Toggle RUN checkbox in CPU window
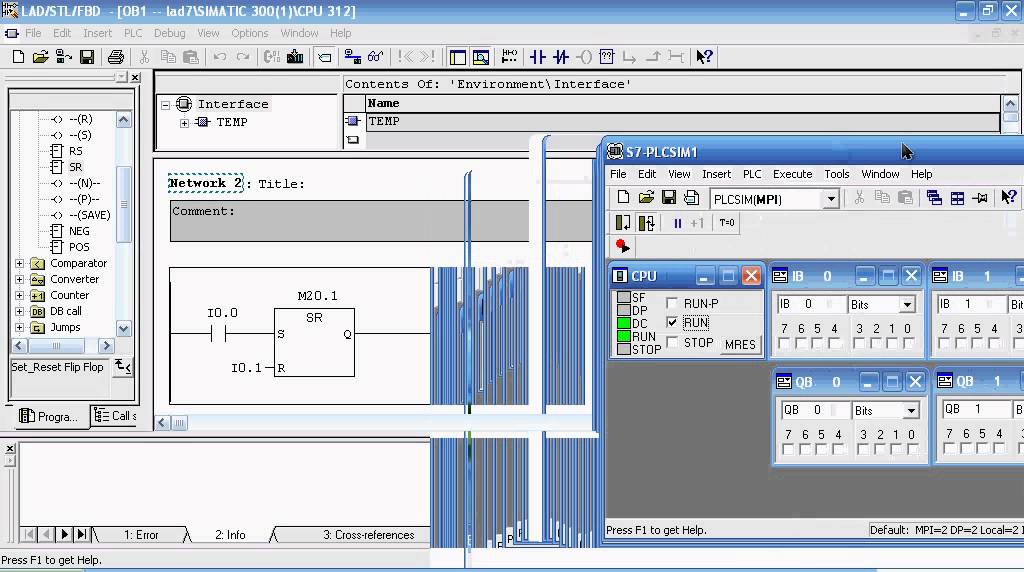The height and width of the screenshot is (572, 1024). pos(672,323)
